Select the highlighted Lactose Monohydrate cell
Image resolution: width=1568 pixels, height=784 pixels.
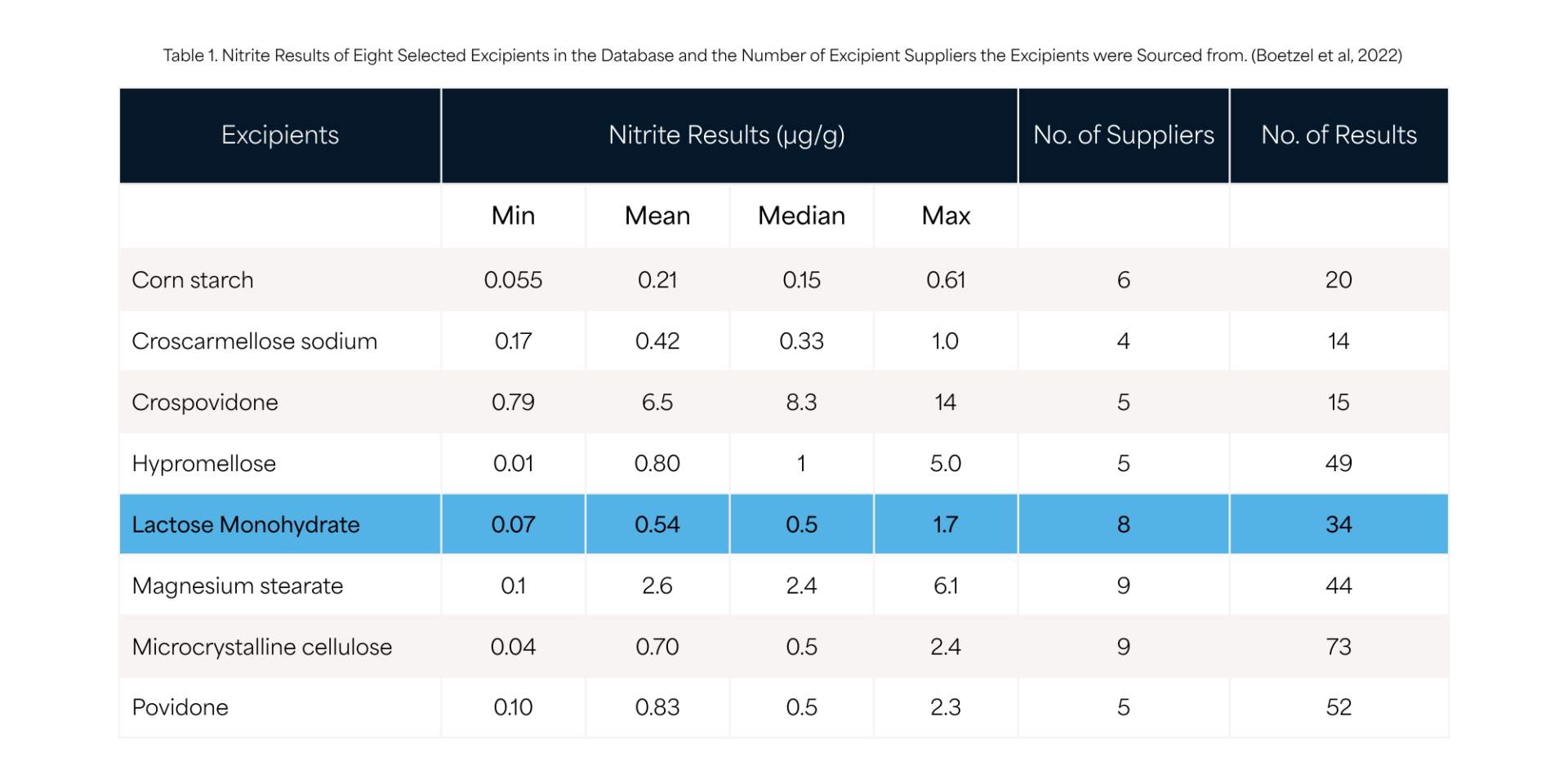pyautogui.click(x=246, y=524)
